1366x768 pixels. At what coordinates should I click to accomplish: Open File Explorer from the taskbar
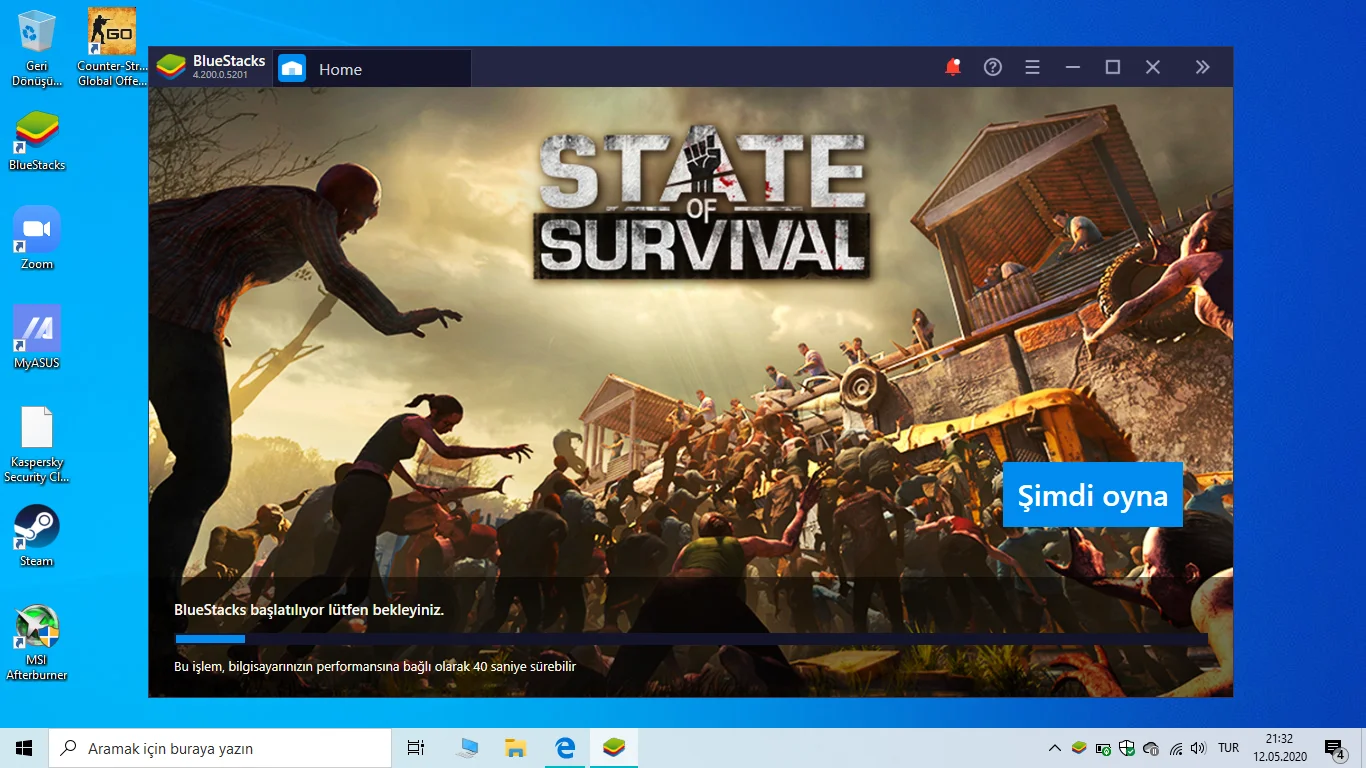click(x=515, y=748)
